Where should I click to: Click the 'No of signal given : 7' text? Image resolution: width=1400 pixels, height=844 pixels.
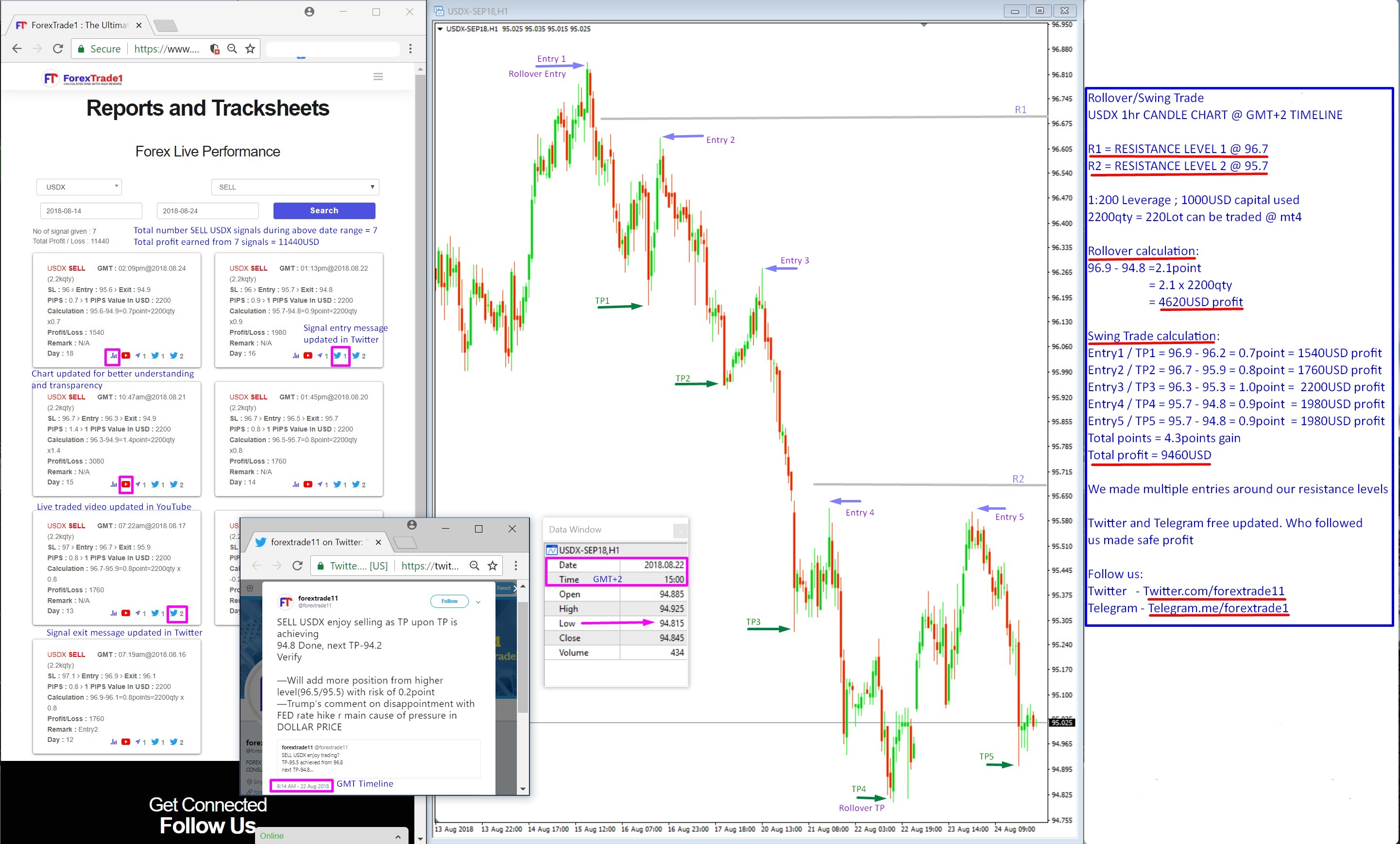coord(64,231)
